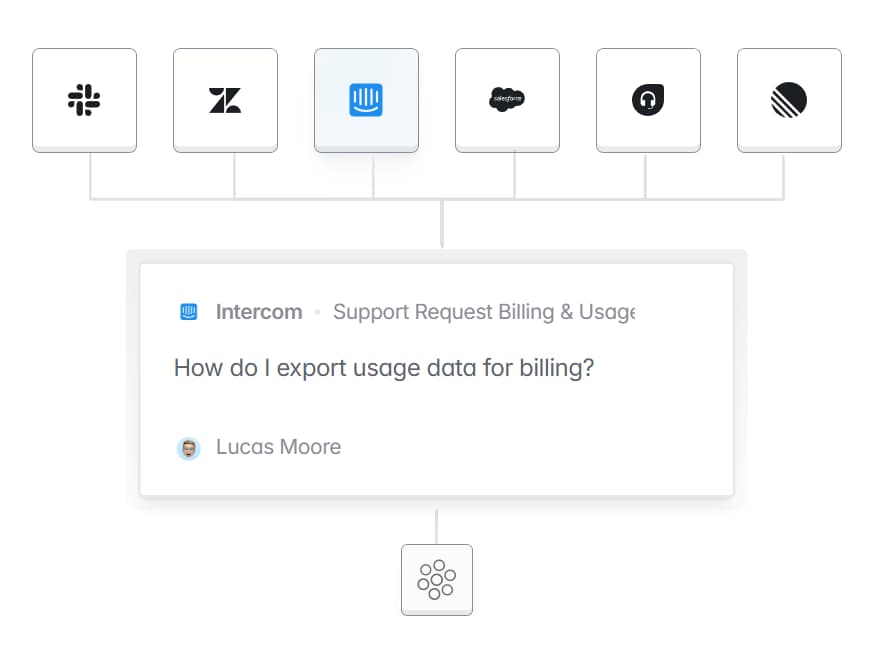The width and height of the screenshot is (872, 646).
Task: Click the Slack hashtag logo
Action: 84,100
